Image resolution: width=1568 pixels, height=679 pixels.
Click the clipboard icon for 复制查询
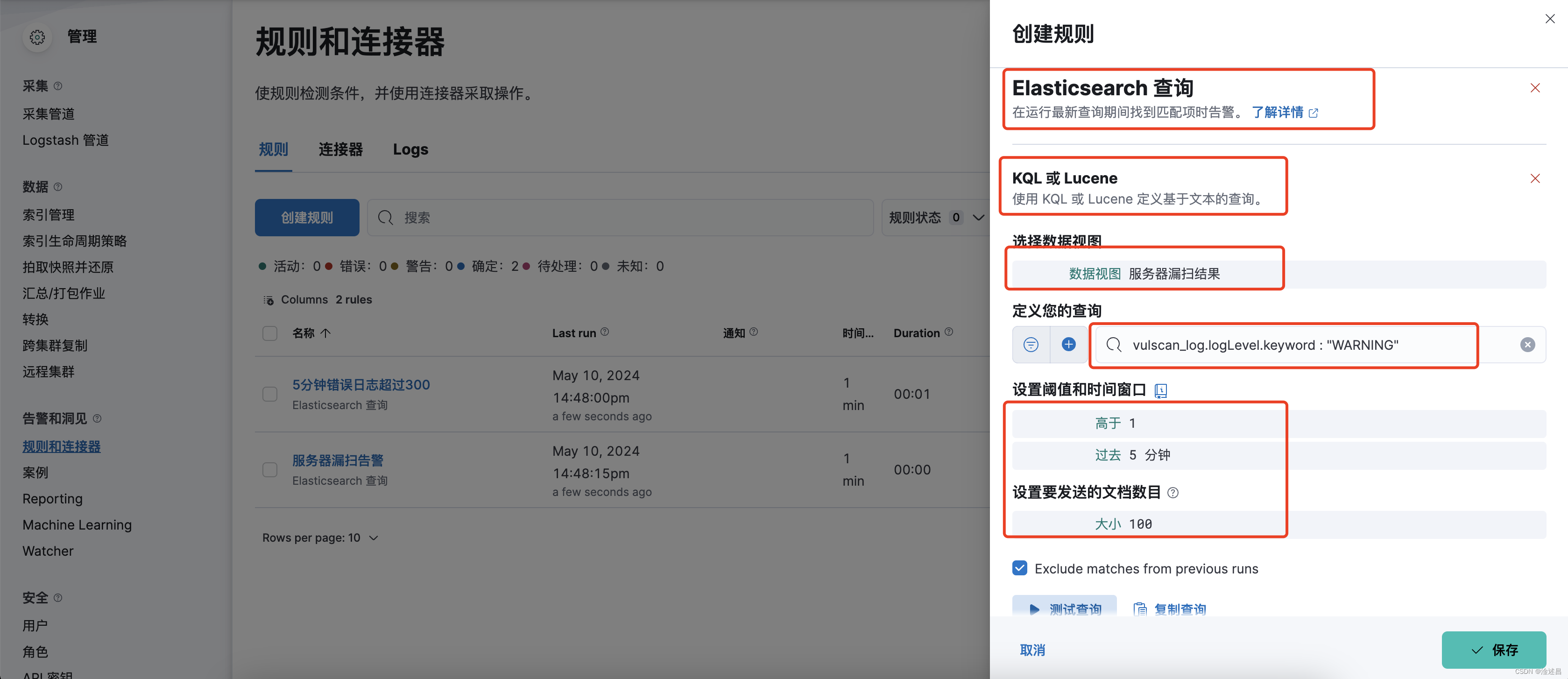(x=1140, y=609)
